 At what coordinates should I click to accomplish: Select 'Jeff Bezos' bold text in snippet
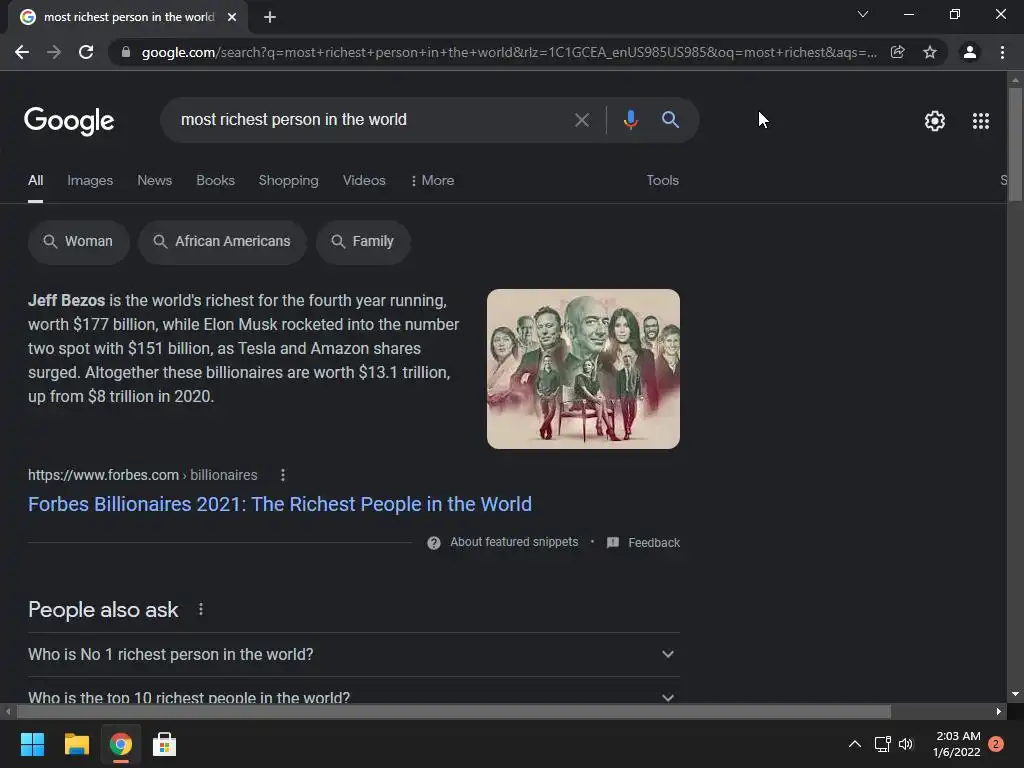coord(67,300)
